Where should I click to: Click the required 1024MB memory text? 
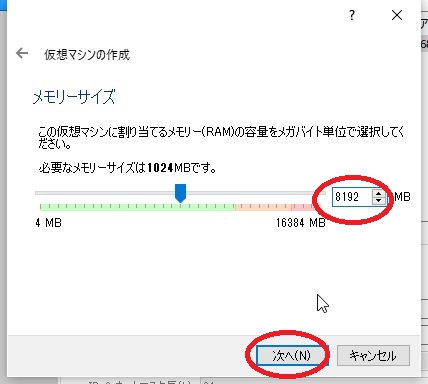click(127, 168)
